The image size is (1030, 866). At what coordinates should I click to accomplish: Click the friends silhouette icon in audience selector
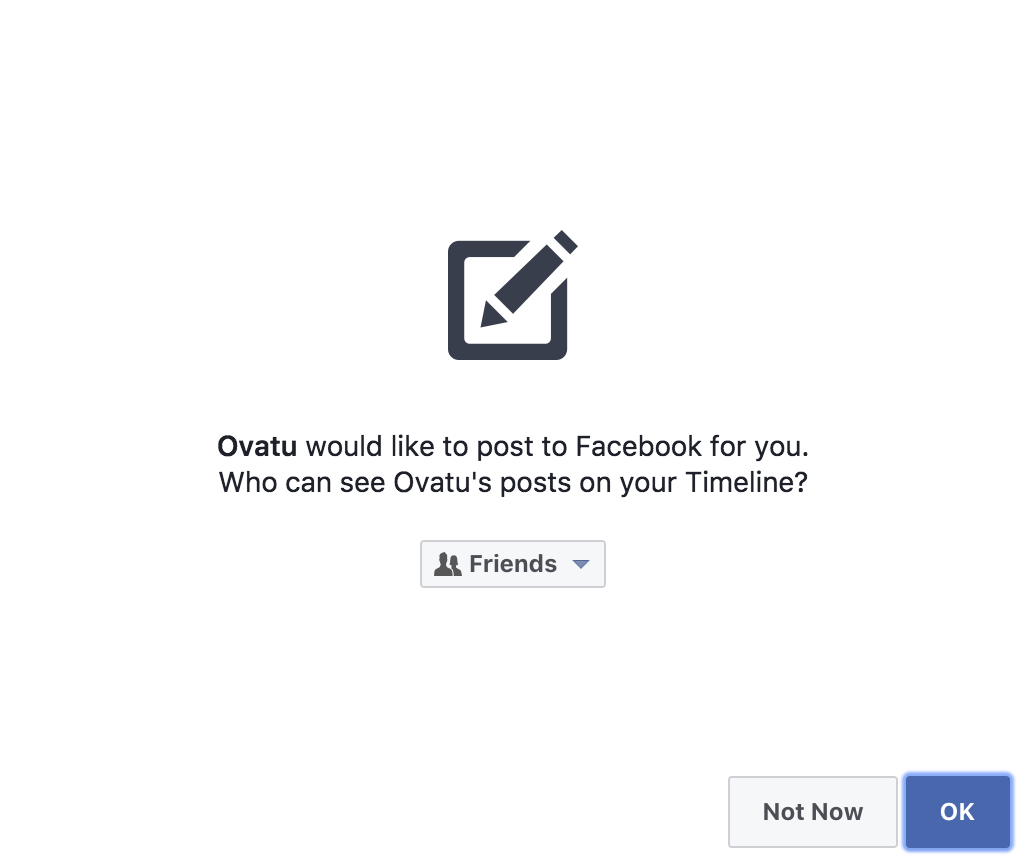(447, 564)
